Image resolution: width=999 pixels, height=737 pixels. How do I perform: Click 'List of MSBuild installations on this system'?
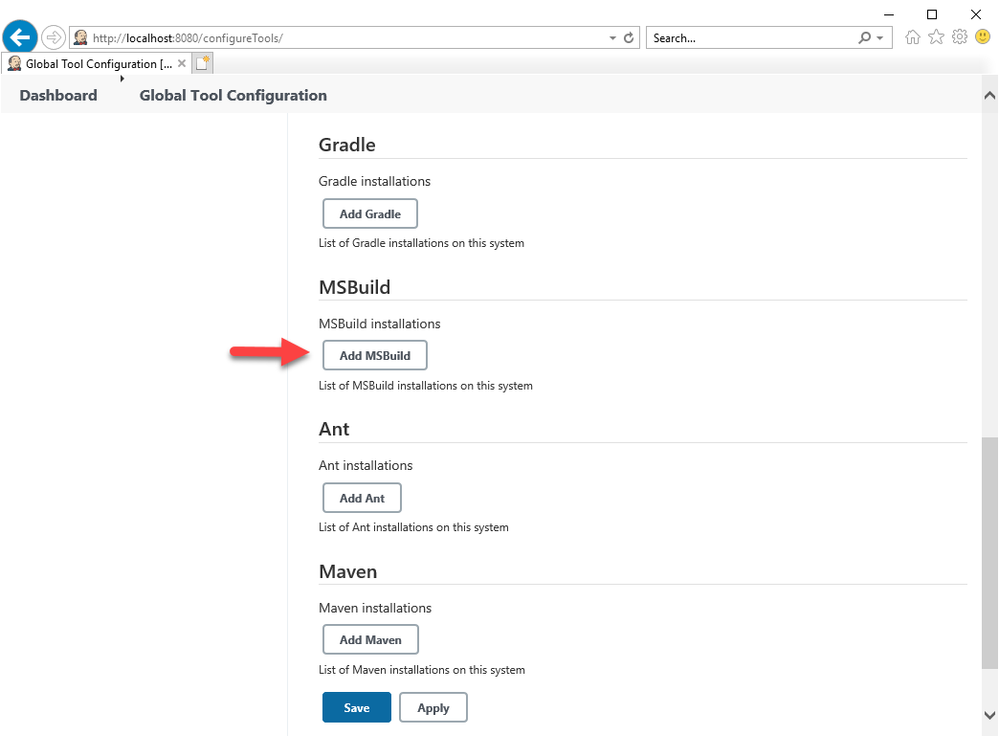coord(426,386)
